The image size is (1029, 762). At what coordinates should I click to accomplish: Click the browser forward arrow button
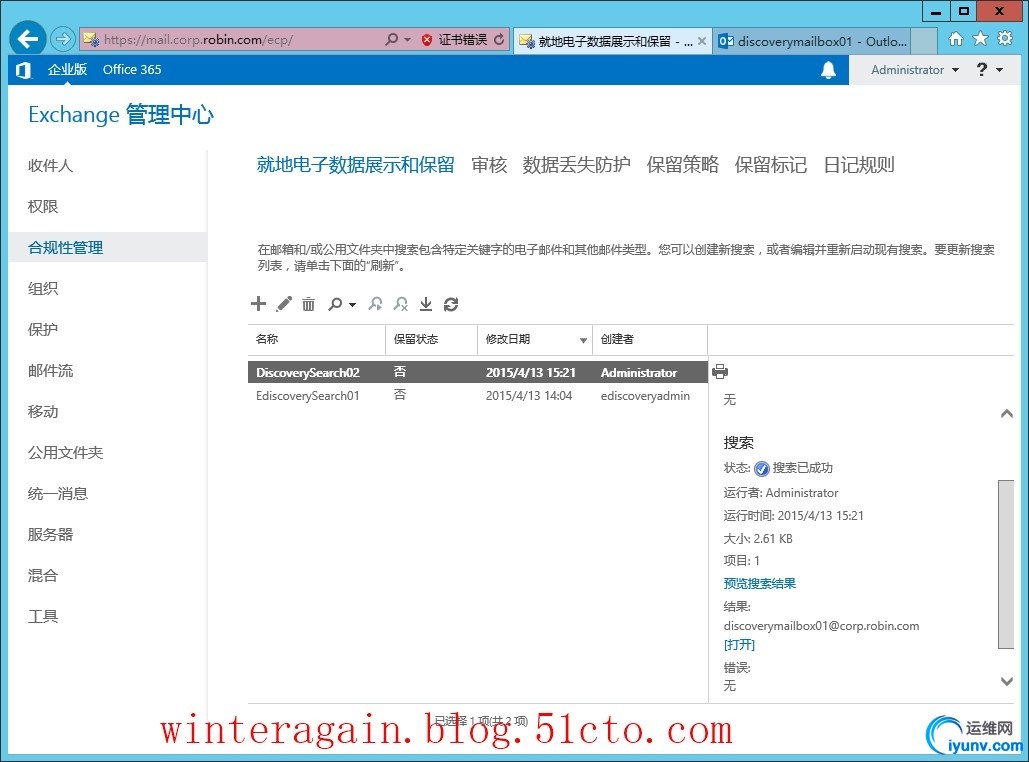click(x=62, y=39)
